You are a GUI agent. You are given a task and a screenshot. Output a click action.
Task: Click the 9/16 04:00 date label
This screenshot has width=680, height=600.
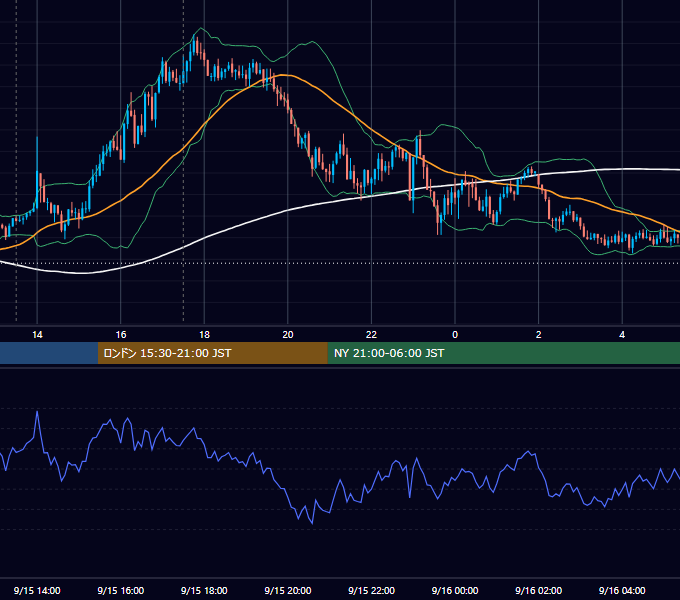pyautogui.click(x=622, y=590)
